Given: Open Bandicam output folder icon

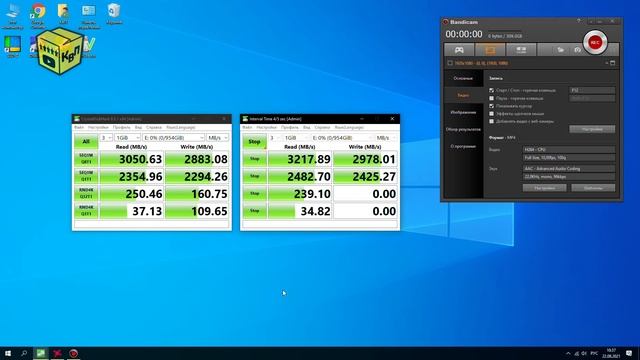Looking at the screenshot, I should coord(561,50).
